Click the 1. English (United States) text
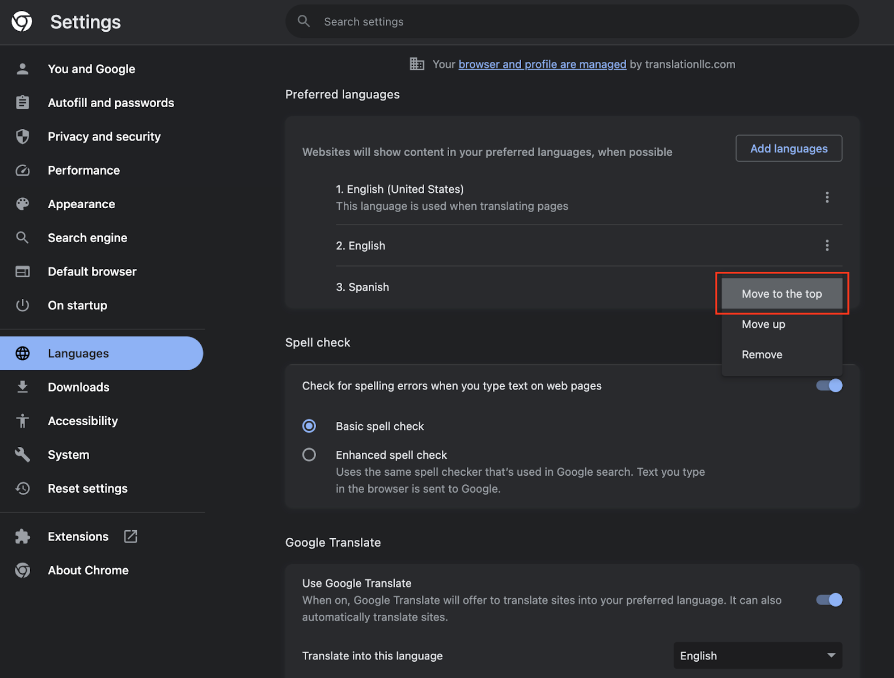Screen dimensions: 894x678 400,189
